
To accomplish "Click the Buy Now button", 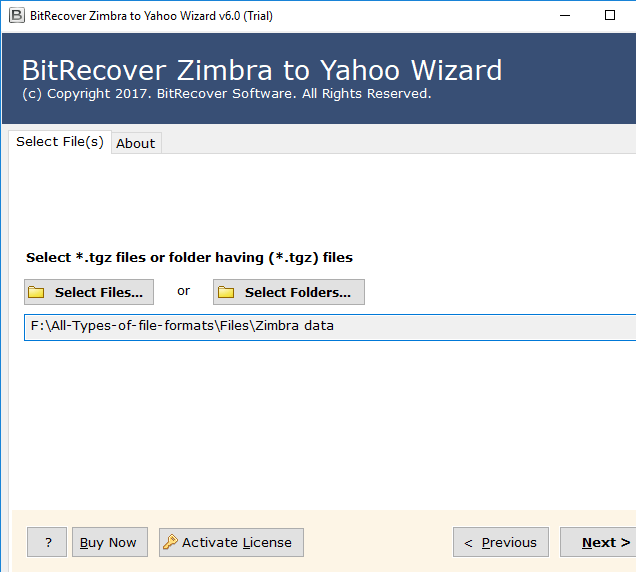I will point(110,542).
